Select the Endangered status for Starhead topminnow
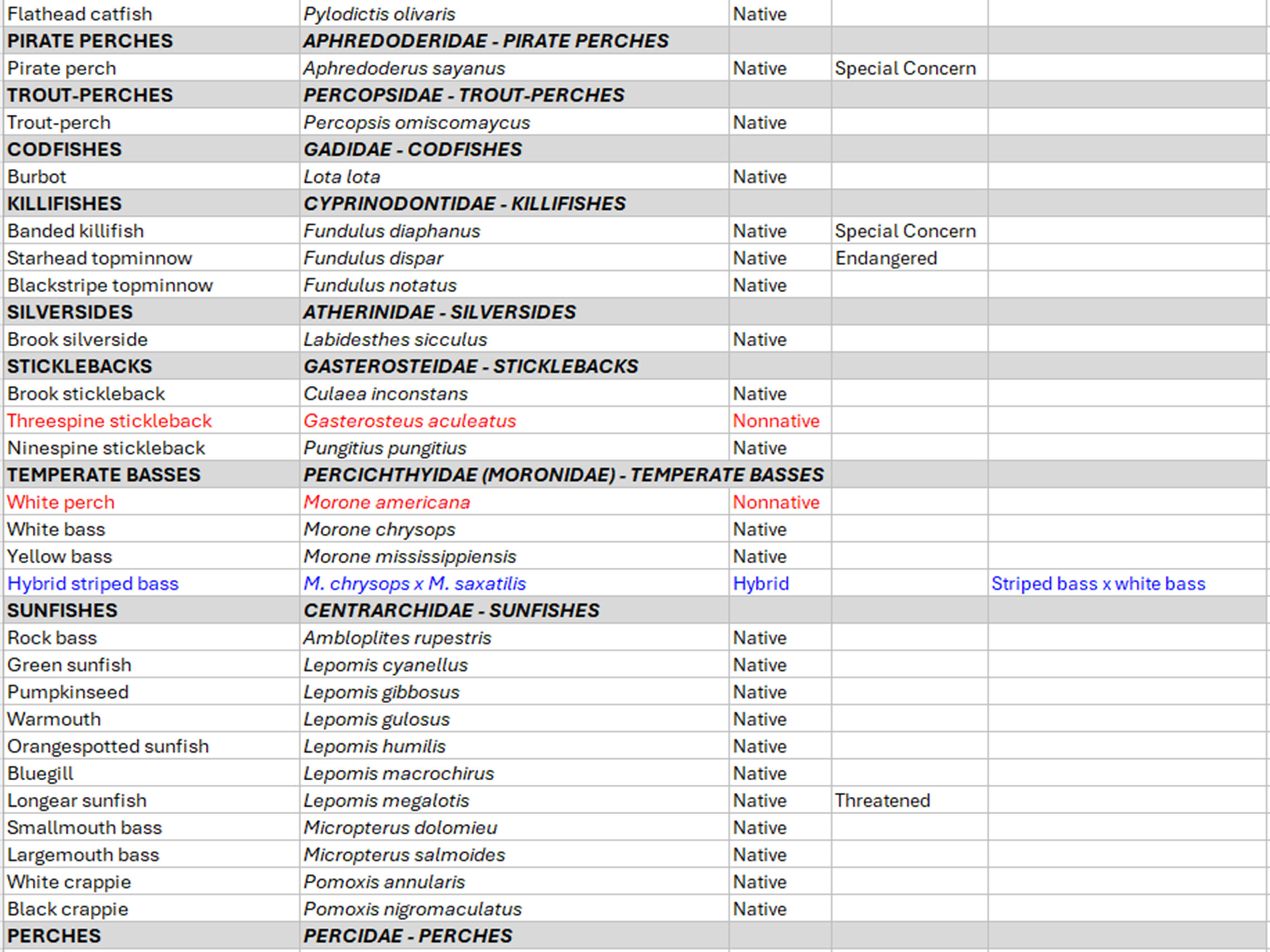The width and height of the screenshot is (1270, 952). point(886,258)
